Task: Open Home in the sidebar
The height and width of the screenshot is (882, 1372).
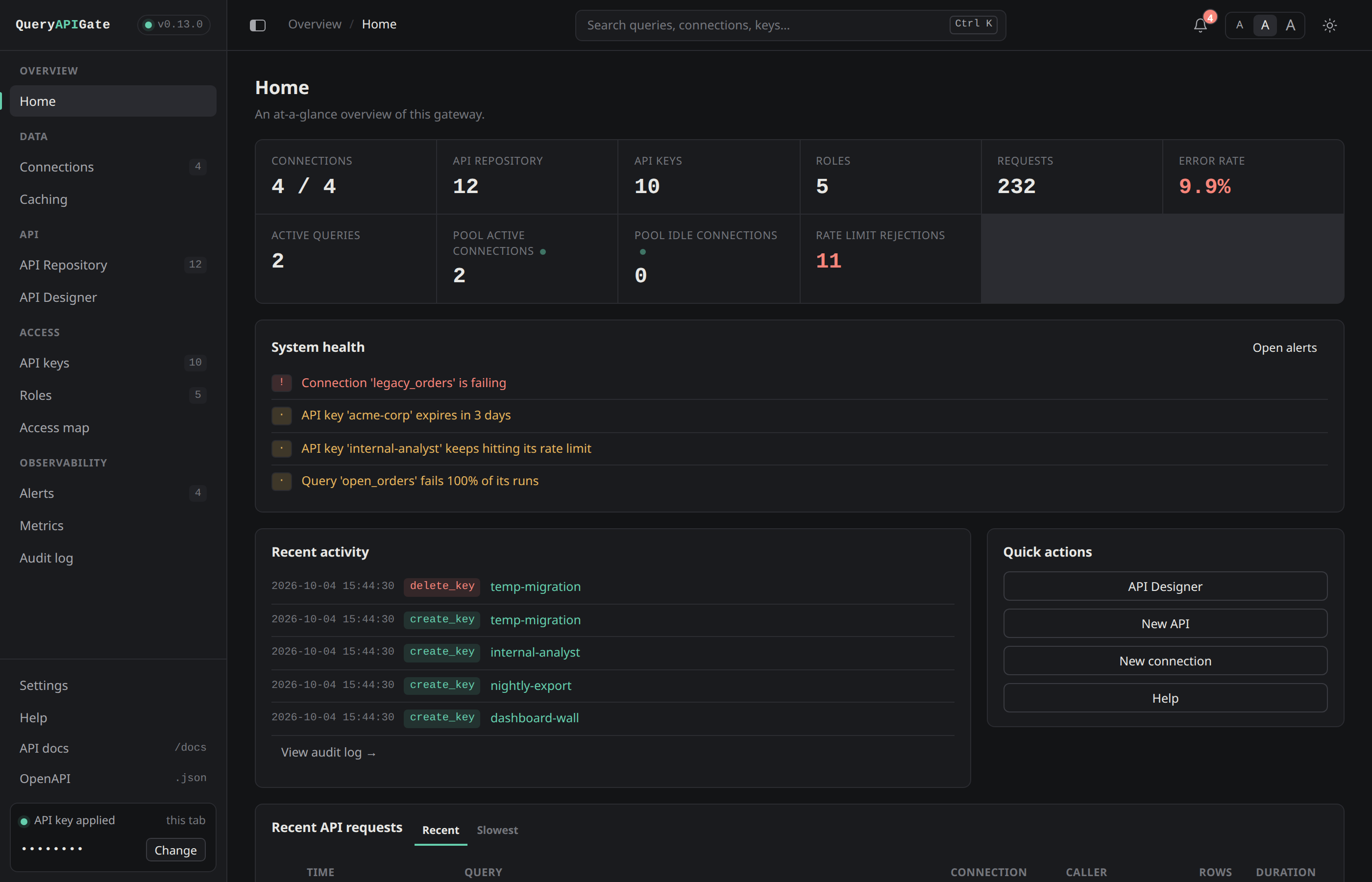Action: pos(113,101)
